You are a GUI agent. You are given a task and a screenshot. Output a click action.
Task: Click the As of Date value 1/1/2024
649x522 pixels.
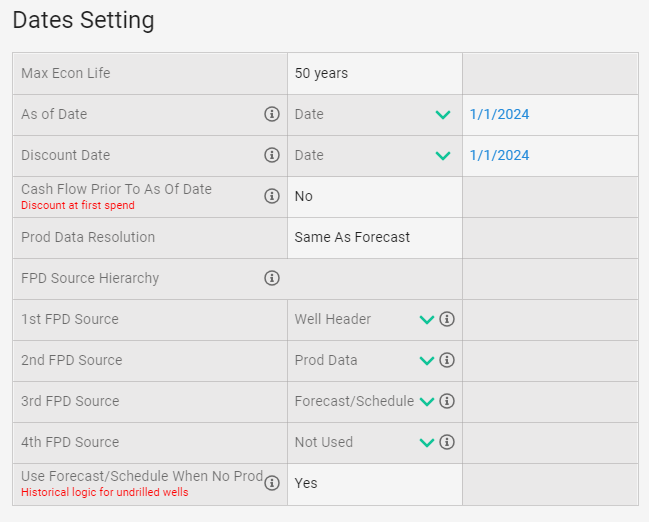(499, 114)
